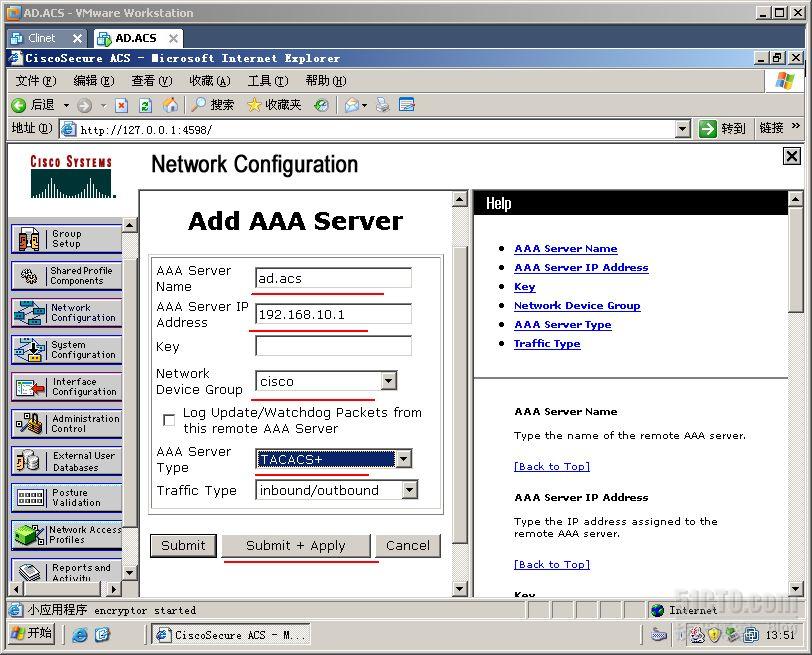812x655 pixels.
Task: Click the Go (转到) green arrow button
Action: click(722, 128)
